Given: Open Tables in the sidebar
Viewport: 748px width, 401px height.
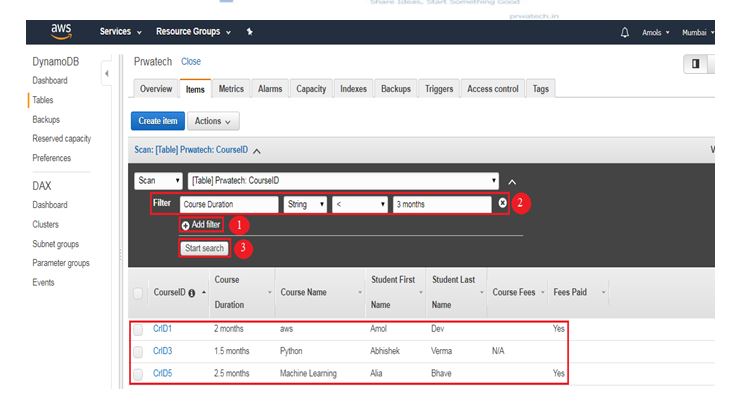Looking at the screenshot, I should tap(42, 100).
